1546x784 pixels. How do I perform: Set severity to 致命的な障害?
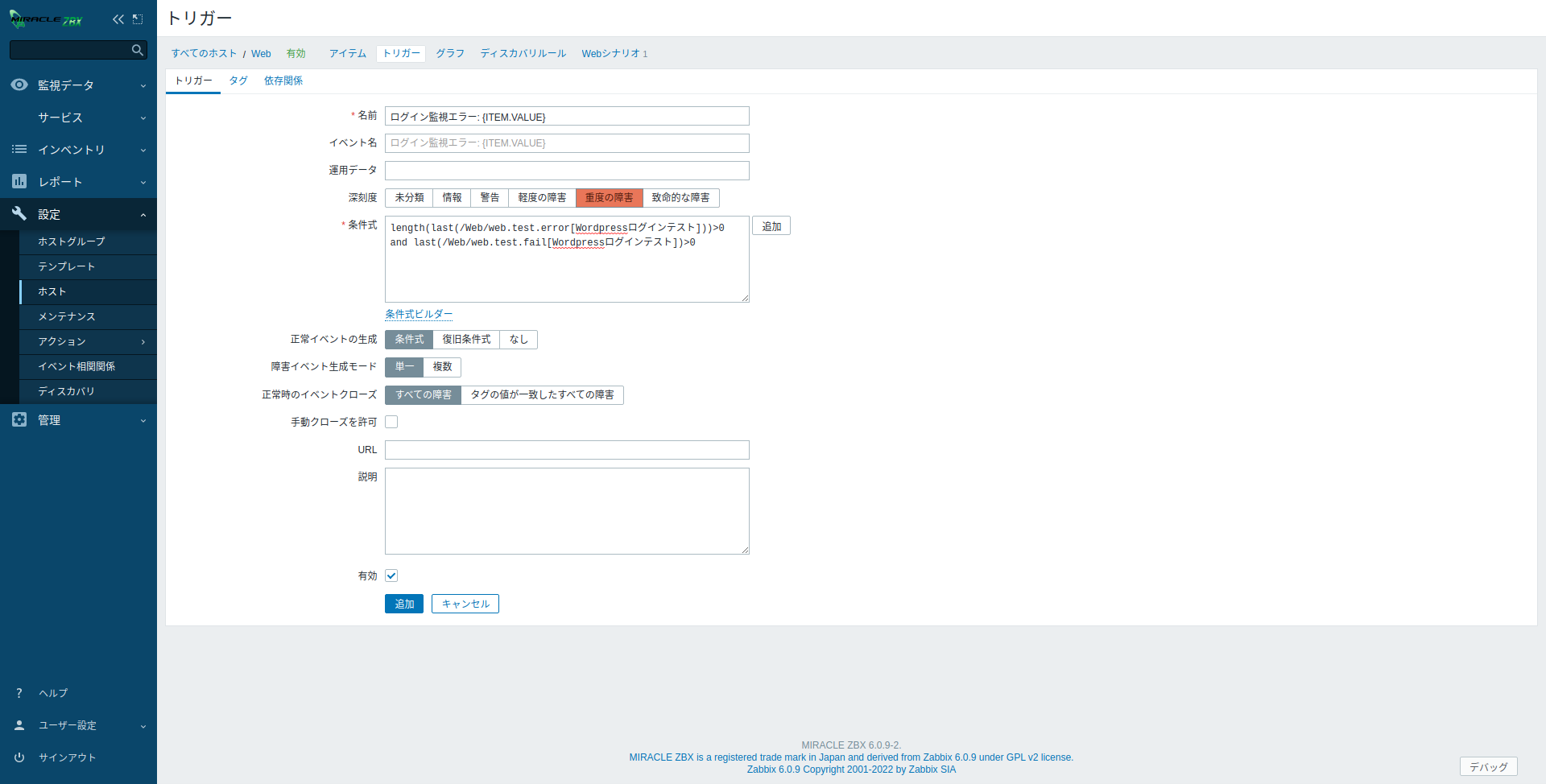[680, 198]
